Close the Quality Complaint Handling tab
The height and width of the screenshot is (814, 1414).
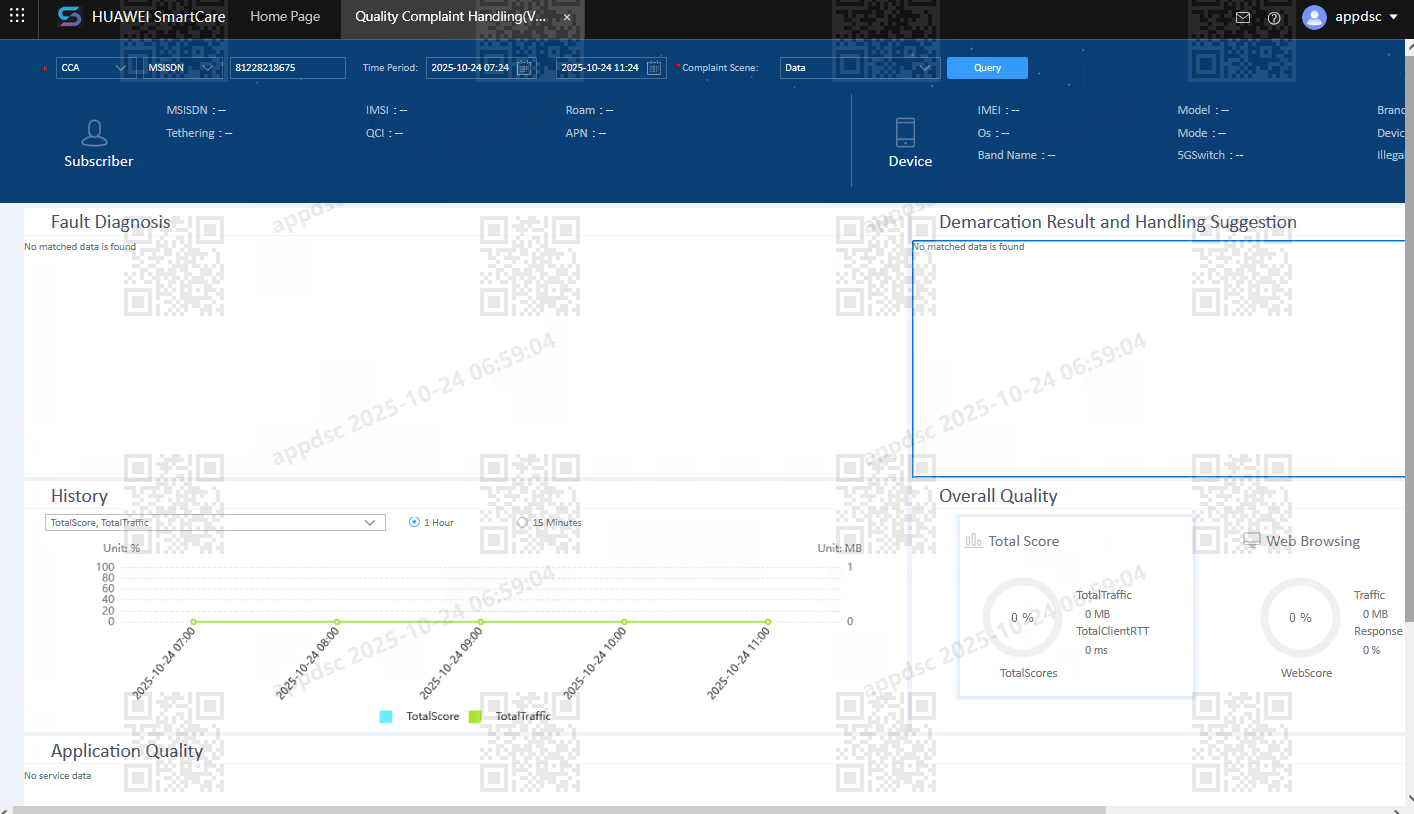click(x=567, y=18)
